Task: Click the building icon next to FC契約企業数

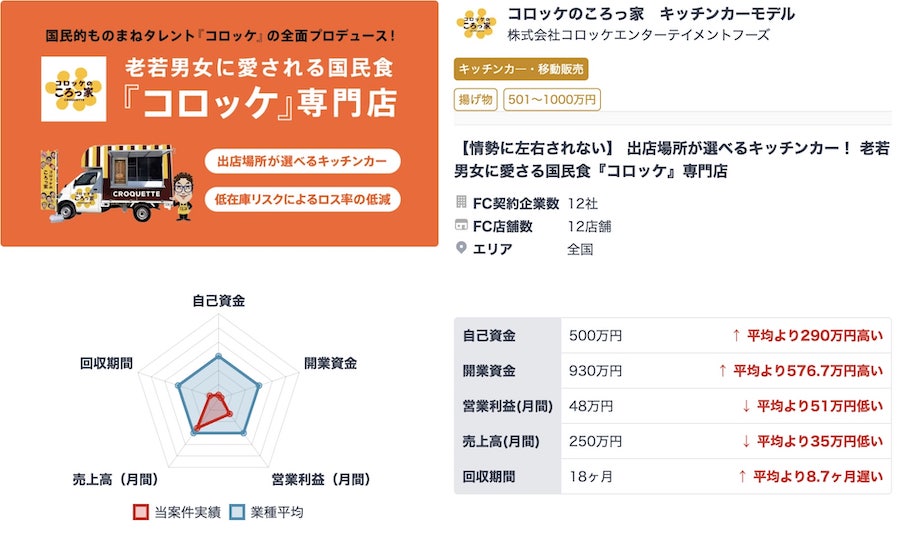Action: click(x=461, y=201)
